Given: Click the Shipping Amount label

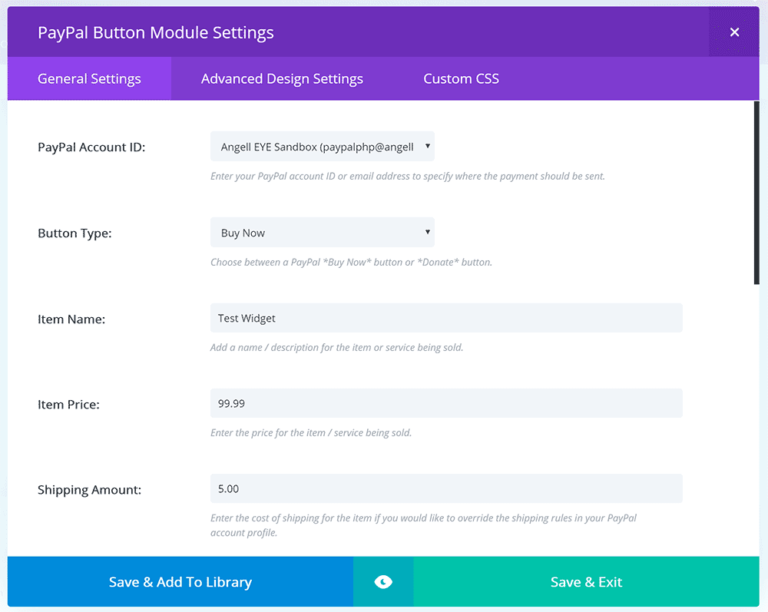Looking at the screenshot, I should (90, 490).
